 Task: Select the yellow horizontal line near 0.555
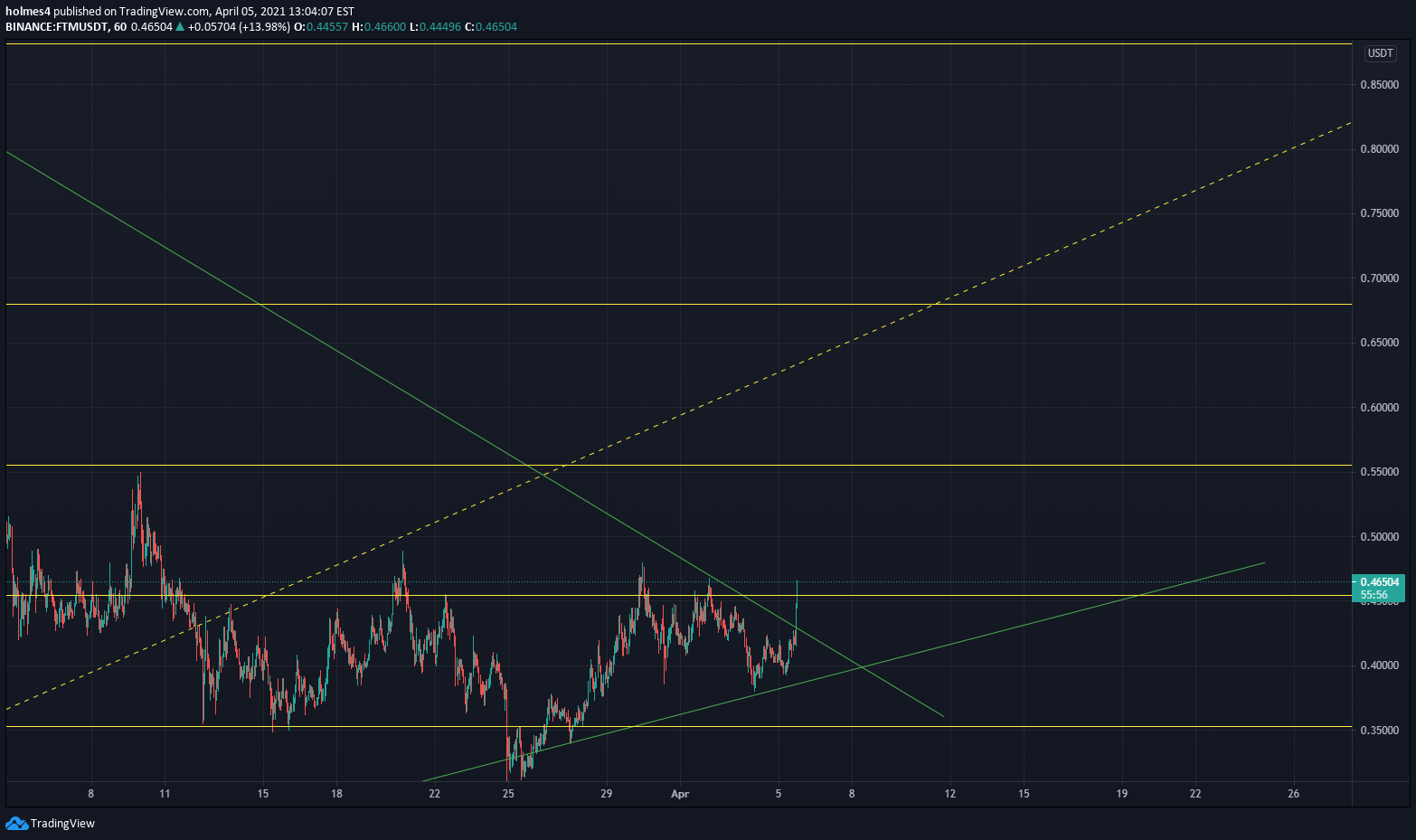point(678,465)
